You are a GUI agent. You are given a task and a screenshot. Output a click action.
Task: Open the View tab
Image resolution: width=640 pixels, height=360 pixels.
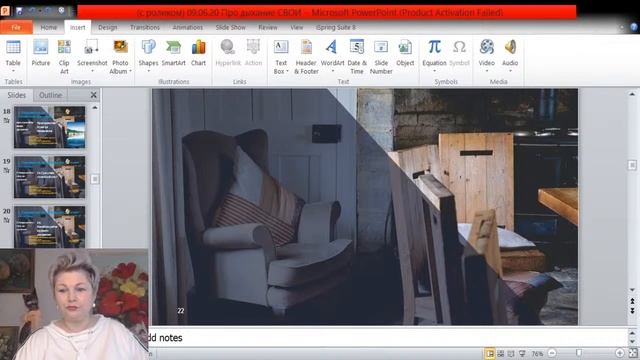(297, 27)
